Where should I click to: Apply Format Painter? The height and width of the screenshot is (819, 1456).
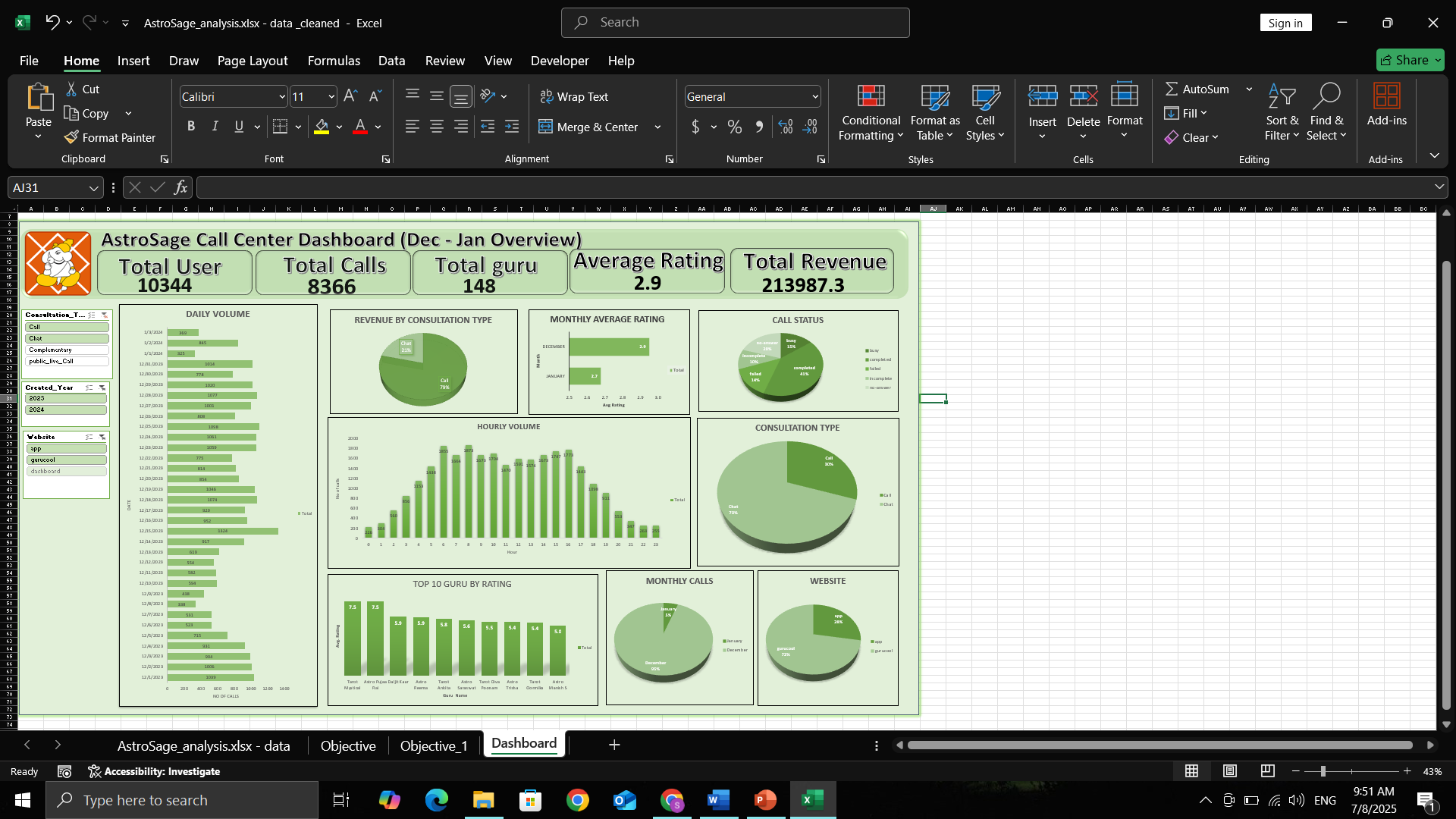pos(110,138)
